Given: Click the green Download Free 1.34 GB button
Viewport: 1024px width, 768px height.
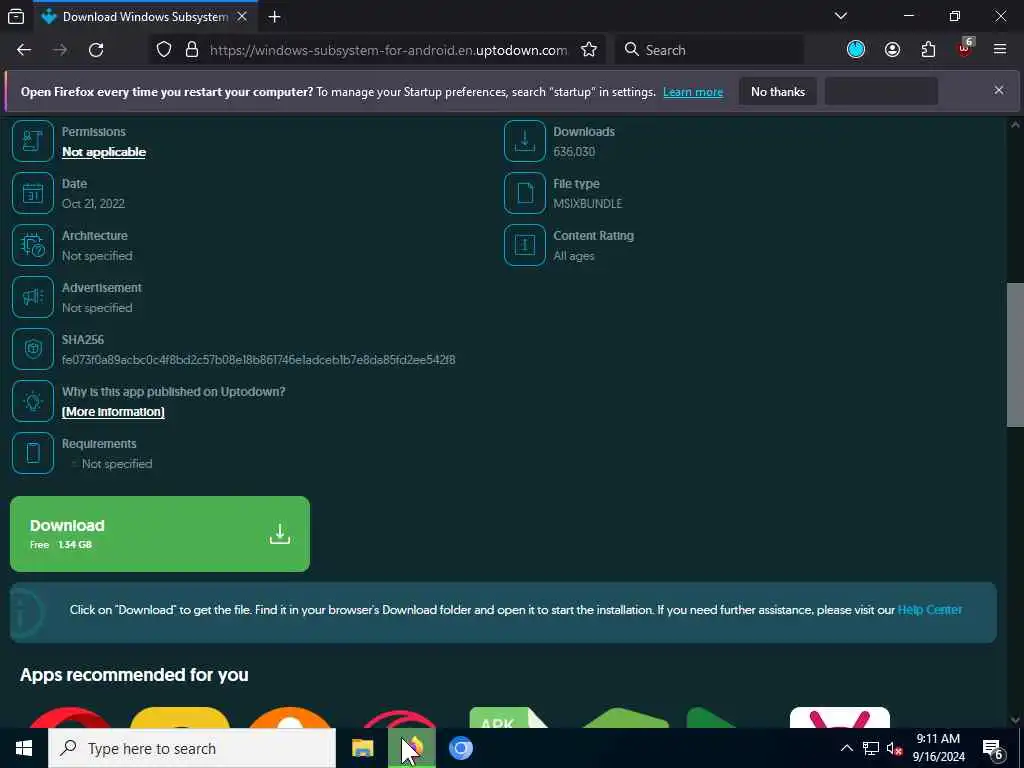Looking at the screenshot, I should coord(160,534).
